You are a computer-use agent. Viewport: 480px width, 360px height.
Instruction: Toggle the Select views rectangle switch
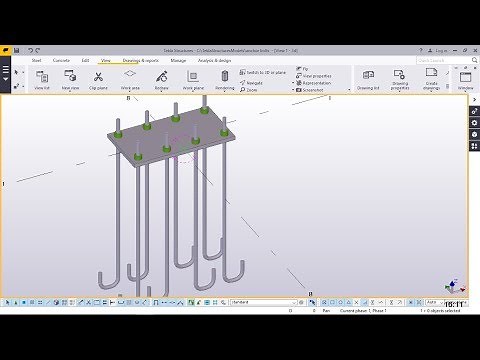97,302
